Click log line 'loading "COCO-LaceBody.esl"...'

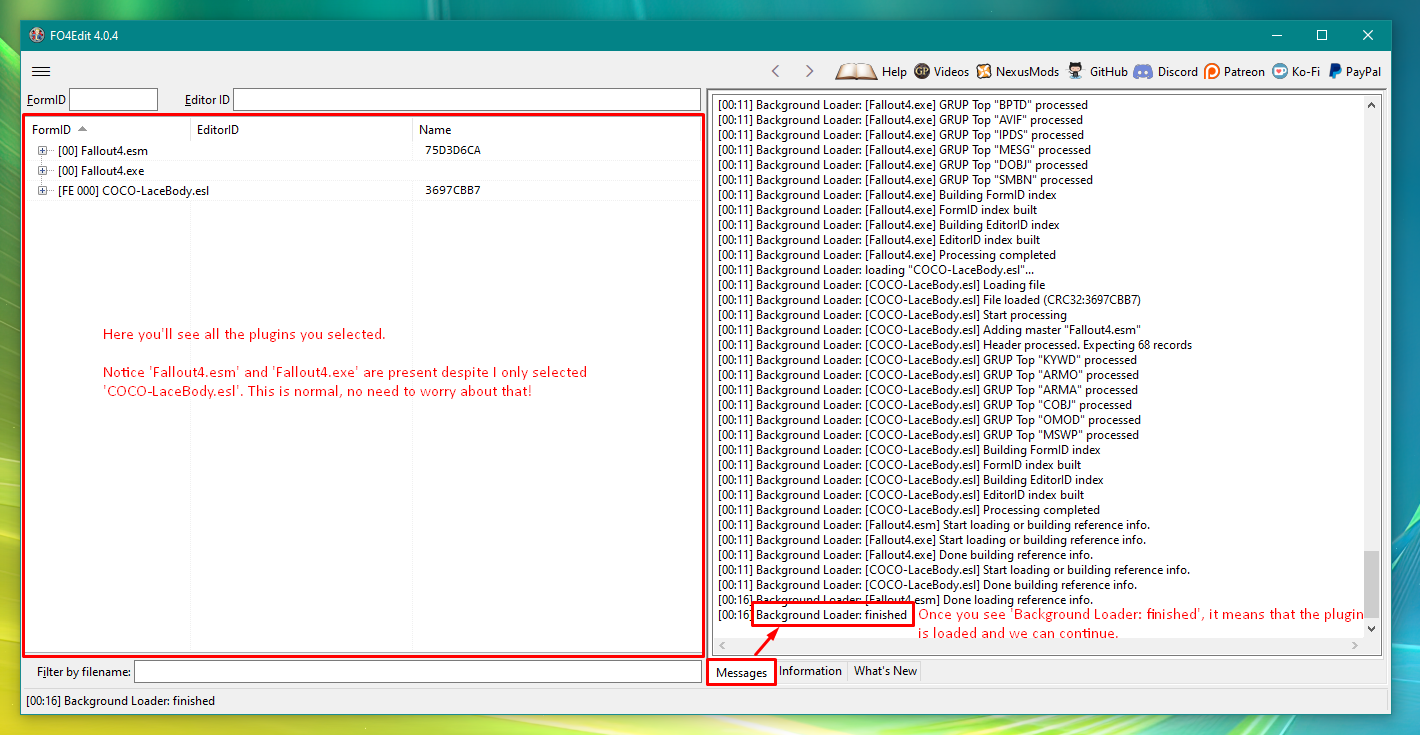pyautogui.click(x=876, y=270)
